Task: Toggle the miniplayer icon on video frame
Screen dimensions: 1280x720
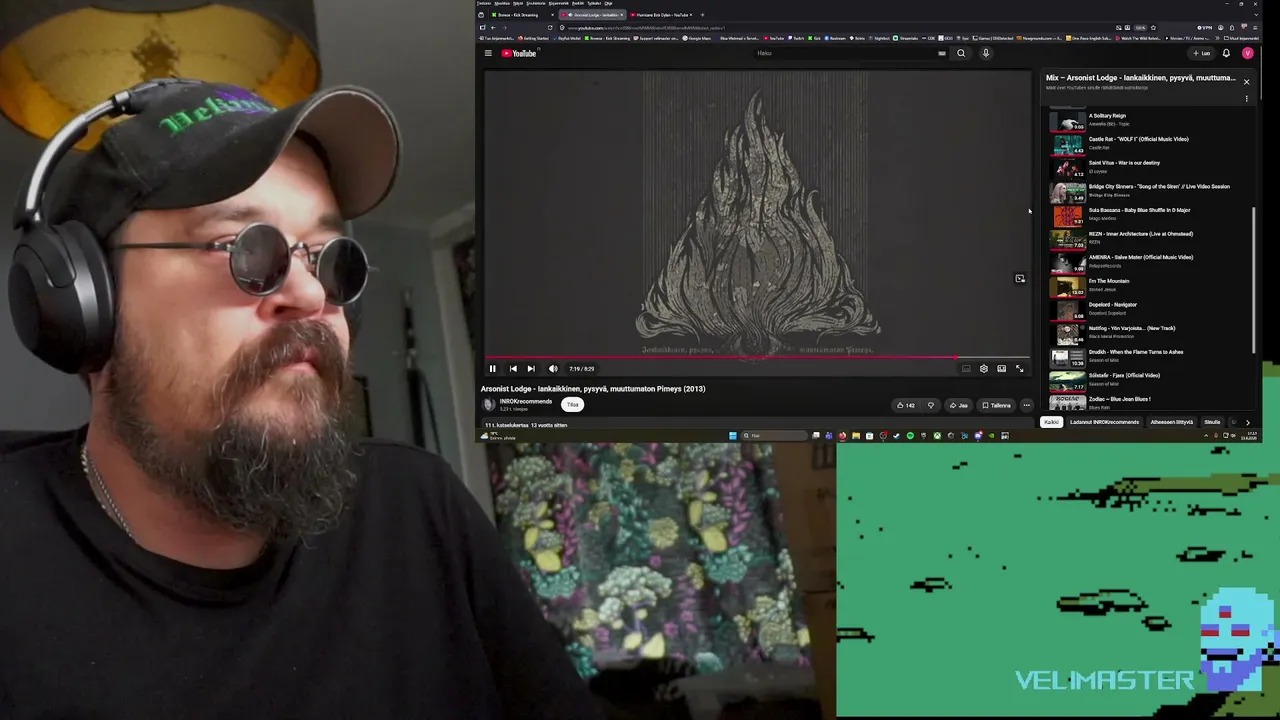Action: pyautogui.click(x=1020, y=279)
